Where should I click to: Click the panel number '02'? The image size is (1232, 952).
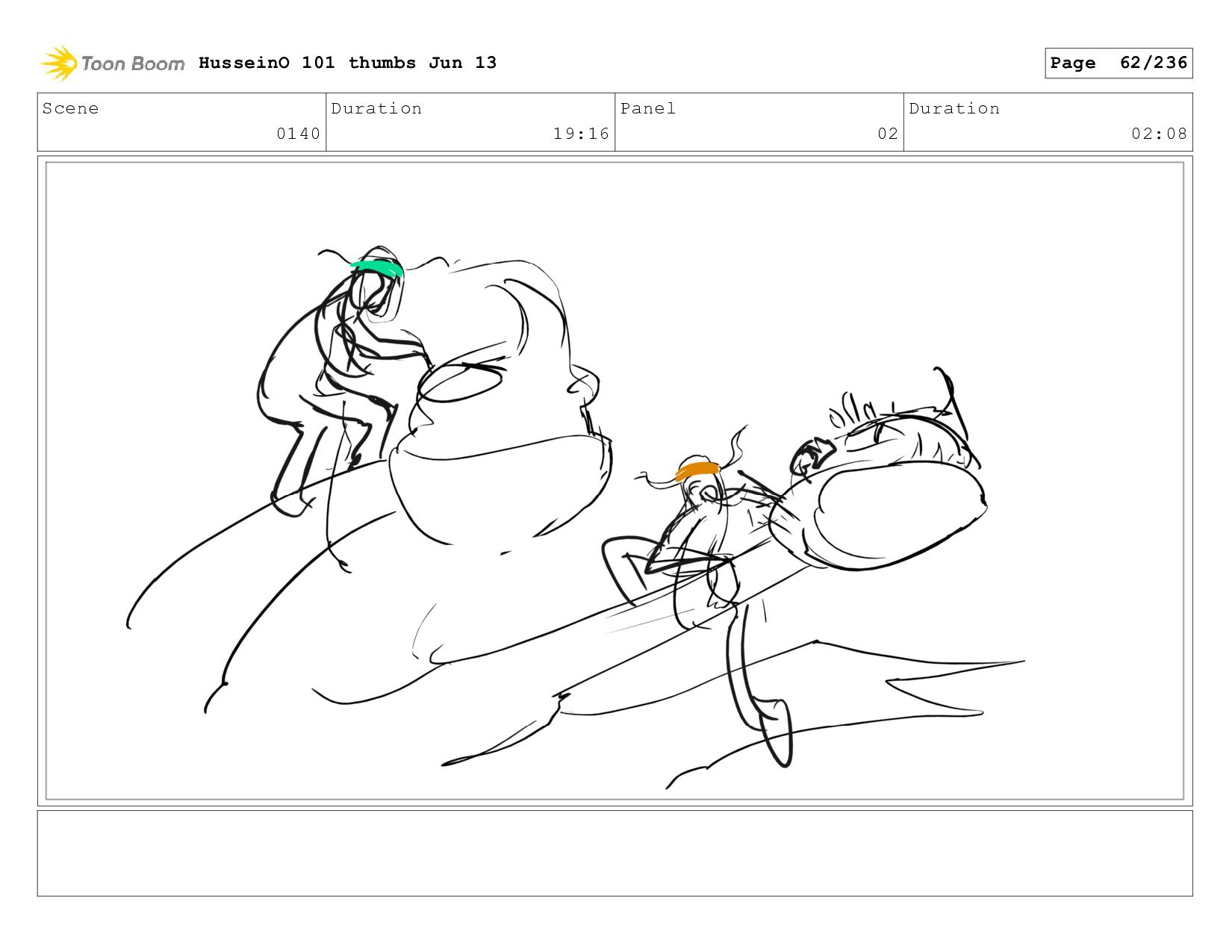point(888,134)
